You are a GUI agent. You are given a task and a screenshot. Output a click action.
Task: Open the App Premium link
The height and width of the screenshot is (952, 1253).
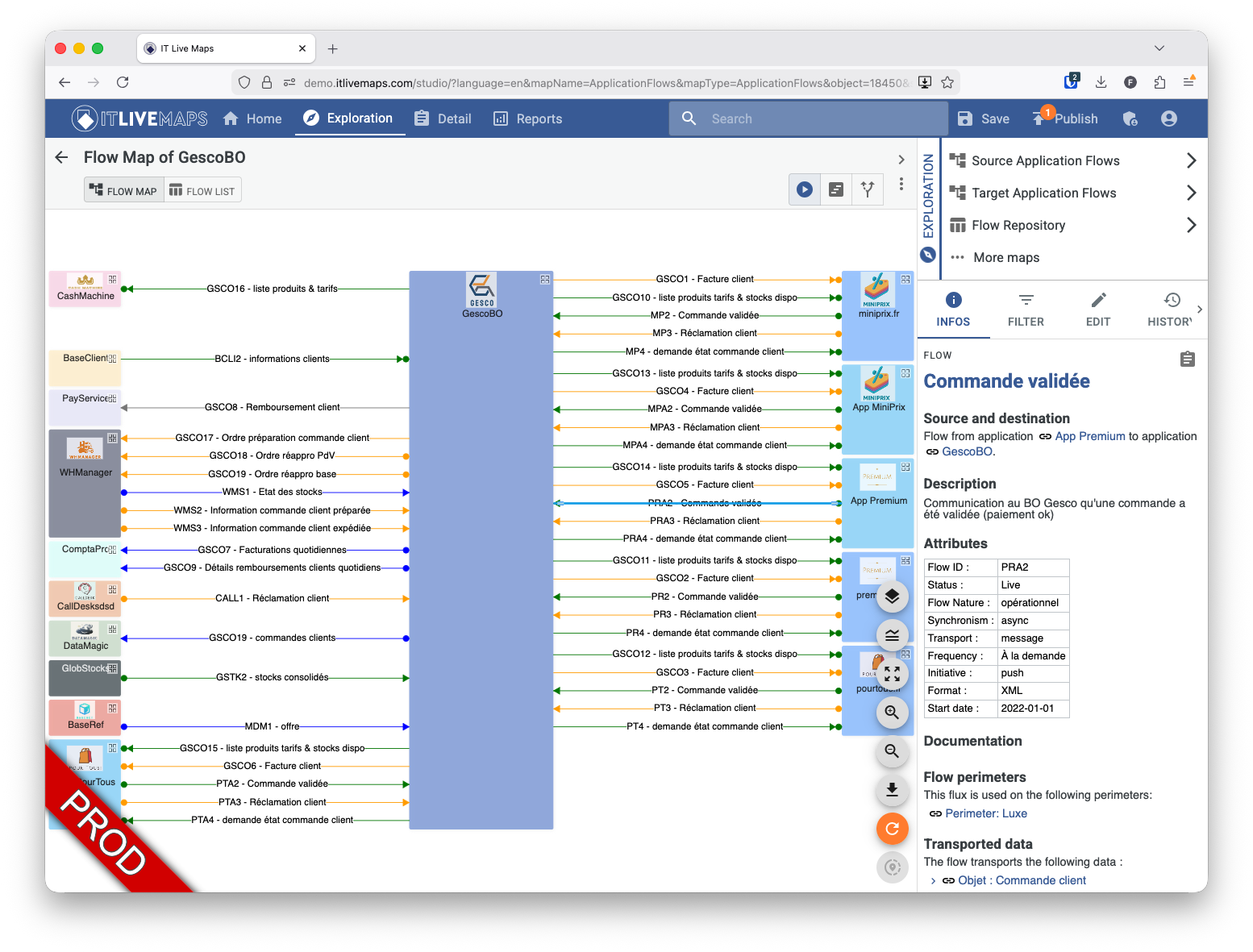pos(1089,436)
